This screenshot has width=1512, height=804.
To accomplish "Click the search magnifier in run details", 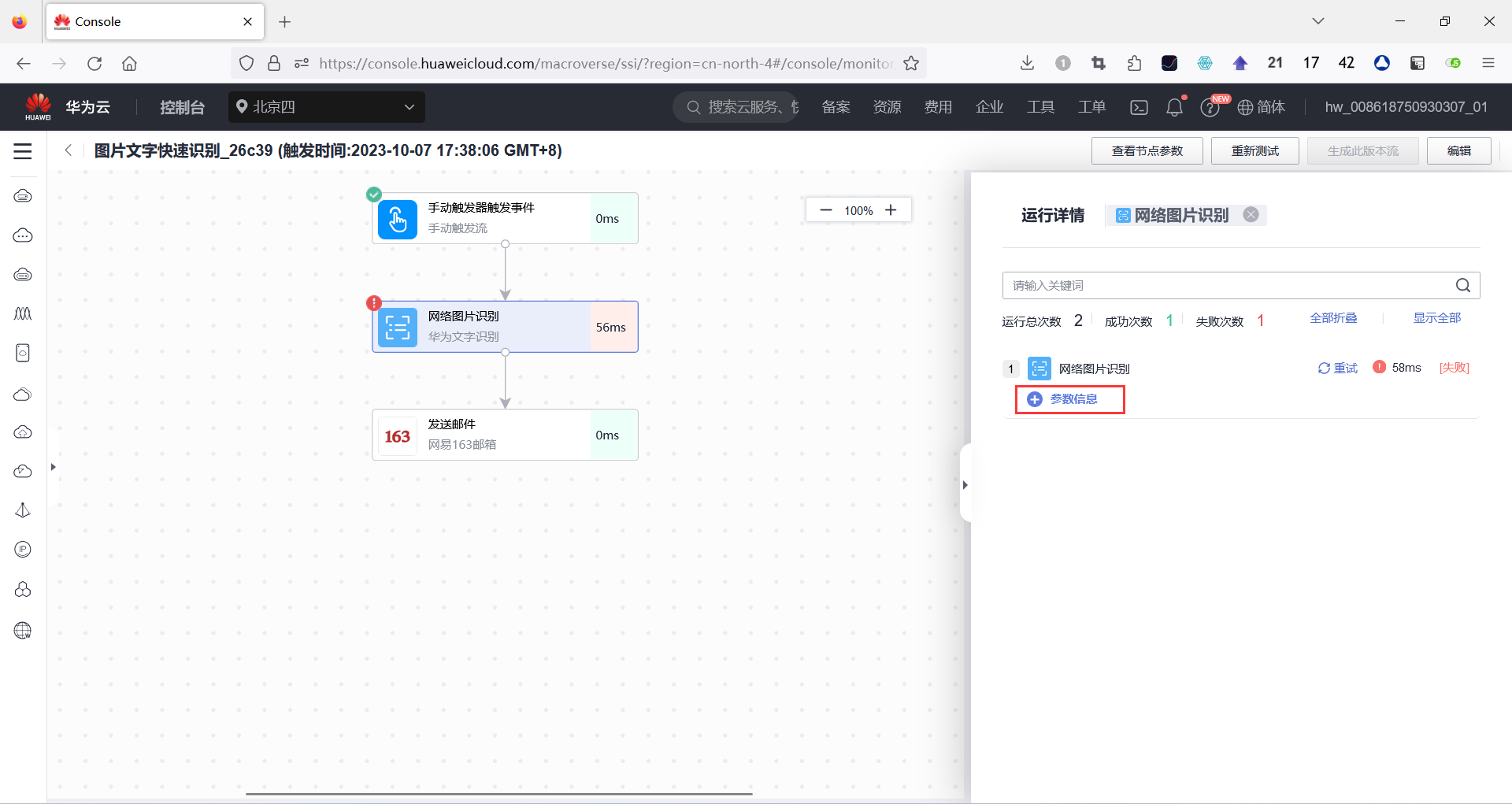I will (1463, 285).
